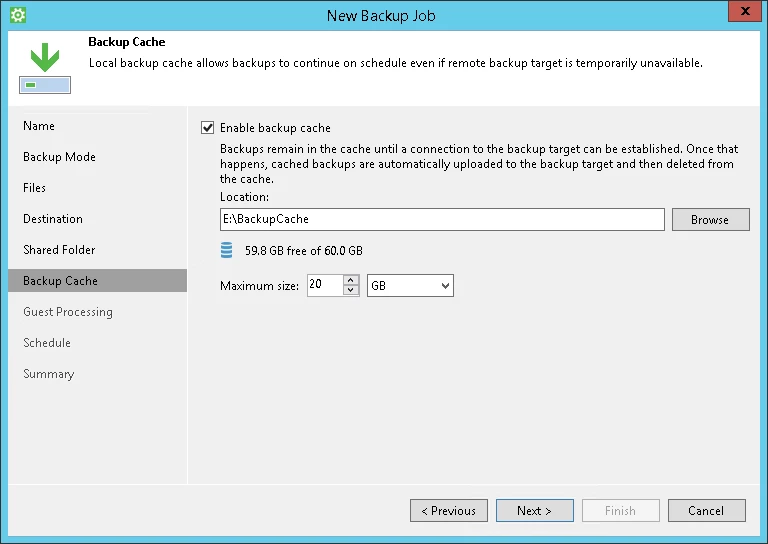Cancel the New Backup Job wizard
This screenshot has width=768, height=544.
(x=707, y=511)
